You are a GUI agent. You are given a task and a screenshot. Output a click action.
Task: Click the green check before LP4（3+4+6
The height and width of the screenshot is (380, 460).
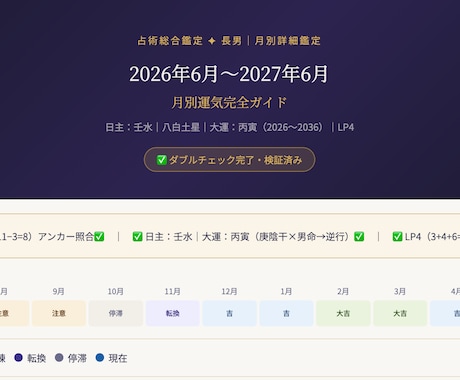point(397,237)
